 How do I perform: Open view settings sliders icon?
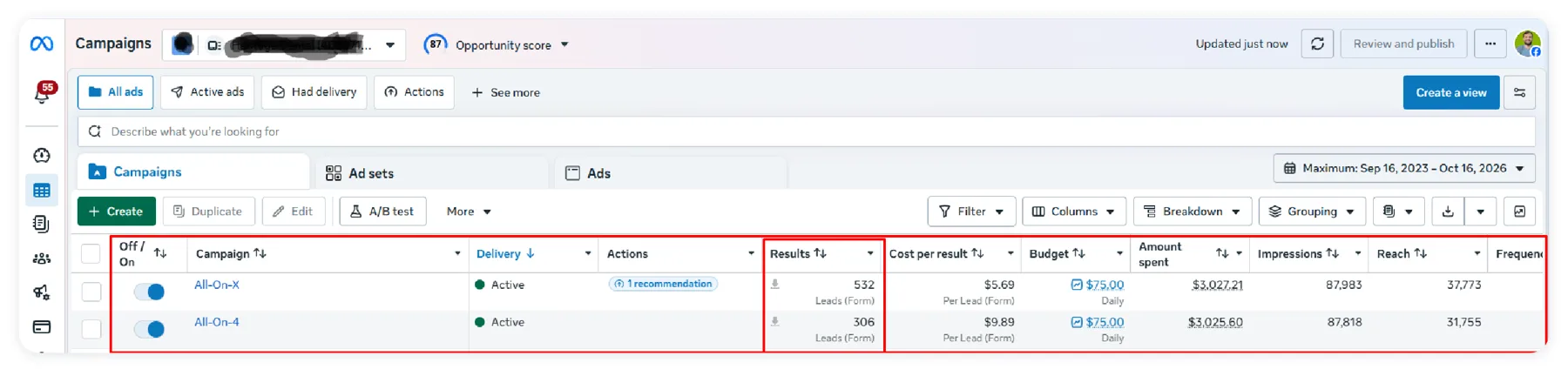(x=1519, y=92)
